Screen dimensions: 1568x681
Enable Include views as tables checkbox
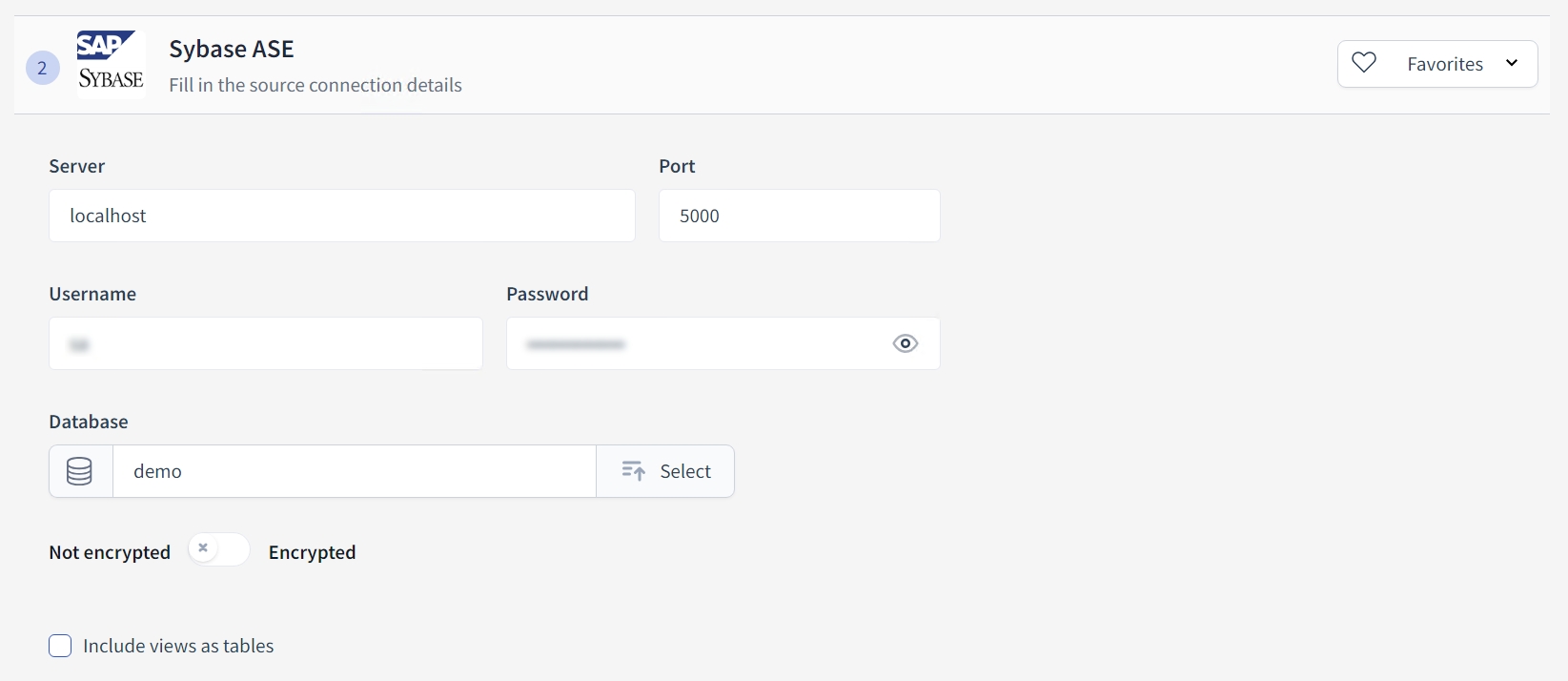click(60, 646)
